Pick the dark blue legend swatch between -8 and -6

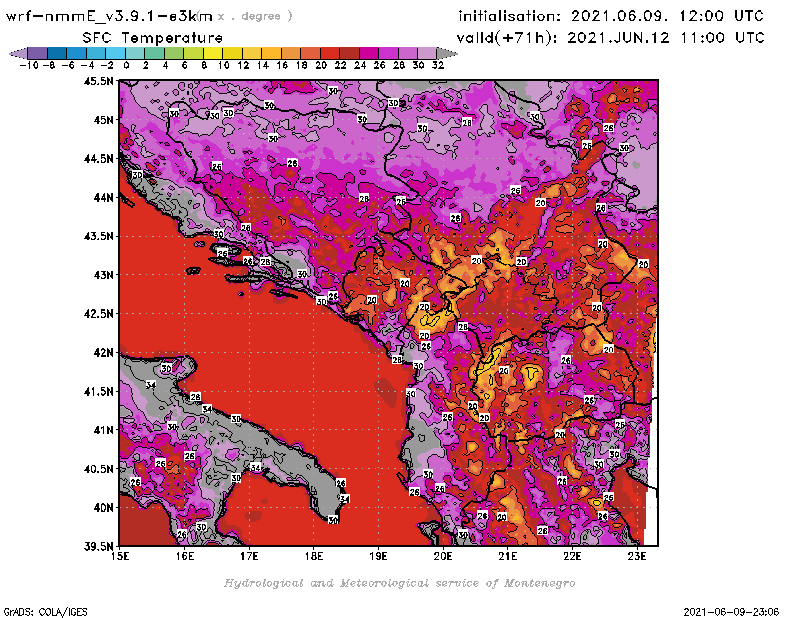[x=57, y=53]
